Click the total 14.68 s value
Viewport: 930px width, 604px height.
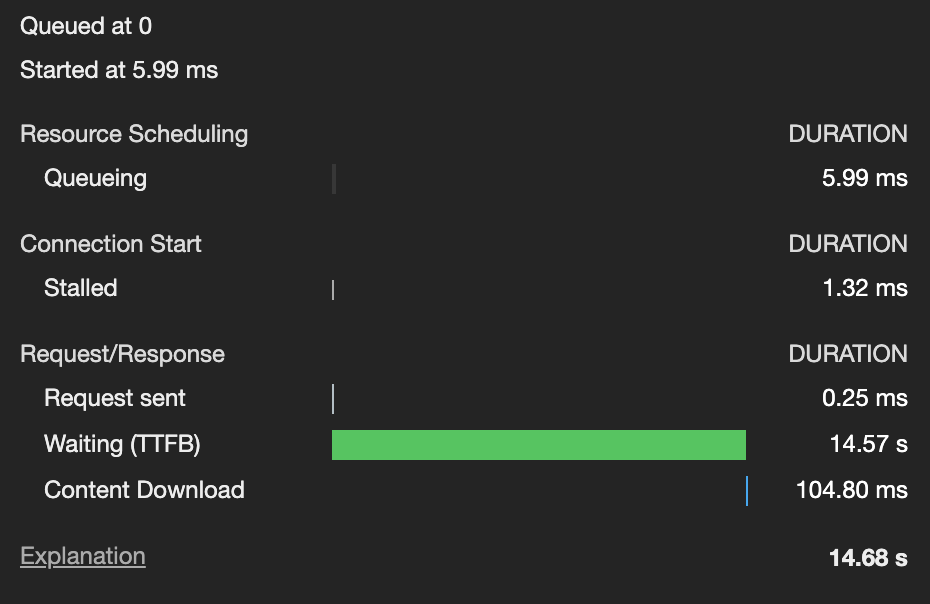pyautogui.click(x=868, y=558)
